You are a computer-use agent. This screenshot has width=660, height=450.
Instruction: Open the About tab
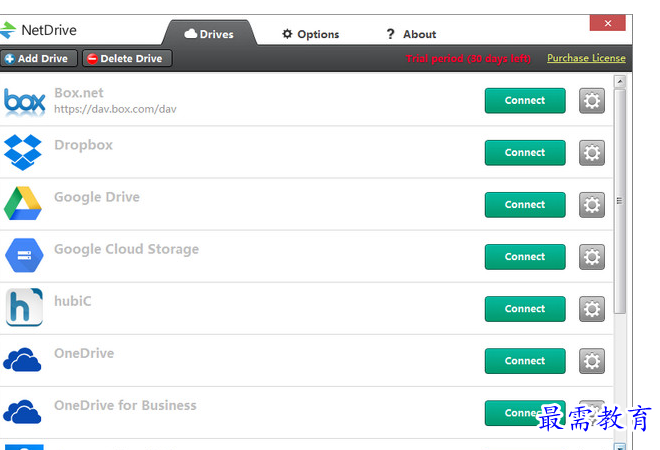(x=411, y=34)
